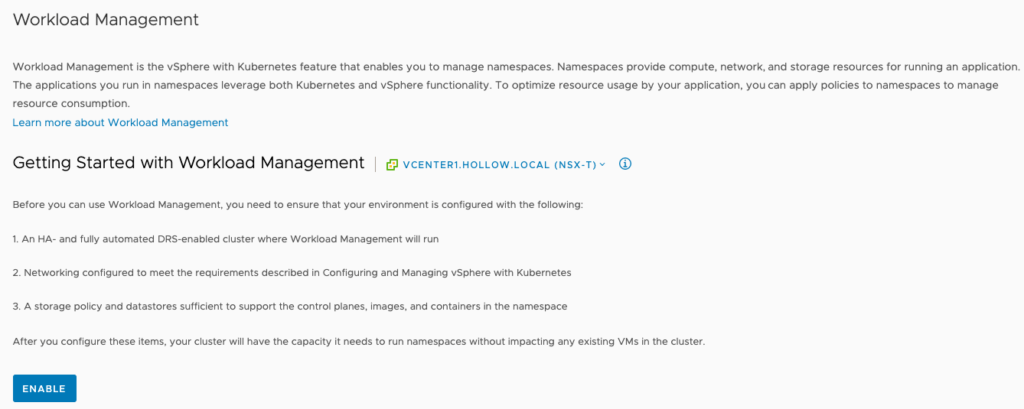Click the vertical divider beside the heading

375,164
